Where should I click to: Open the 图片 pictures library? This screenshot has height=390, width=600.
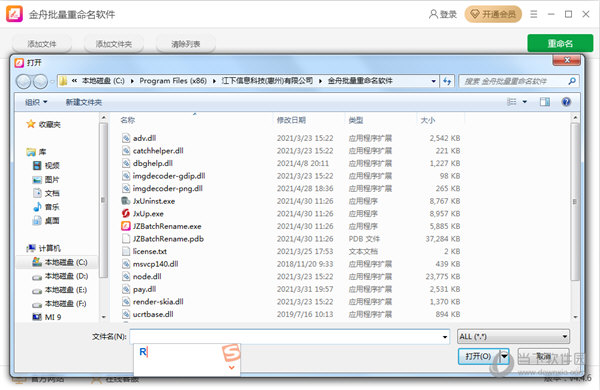pos(46,179)
